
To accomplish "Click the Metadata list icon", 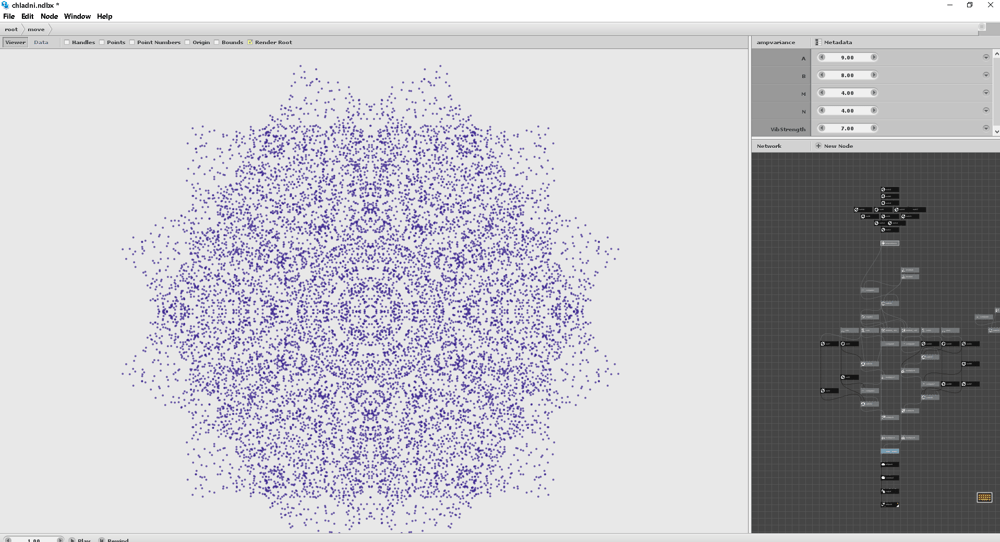I will pos(818,42).
